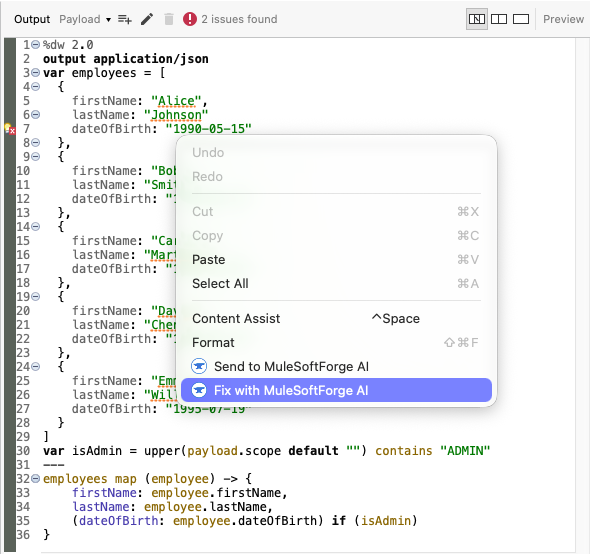Click the add mapping target icon

[x=124, y=19]
